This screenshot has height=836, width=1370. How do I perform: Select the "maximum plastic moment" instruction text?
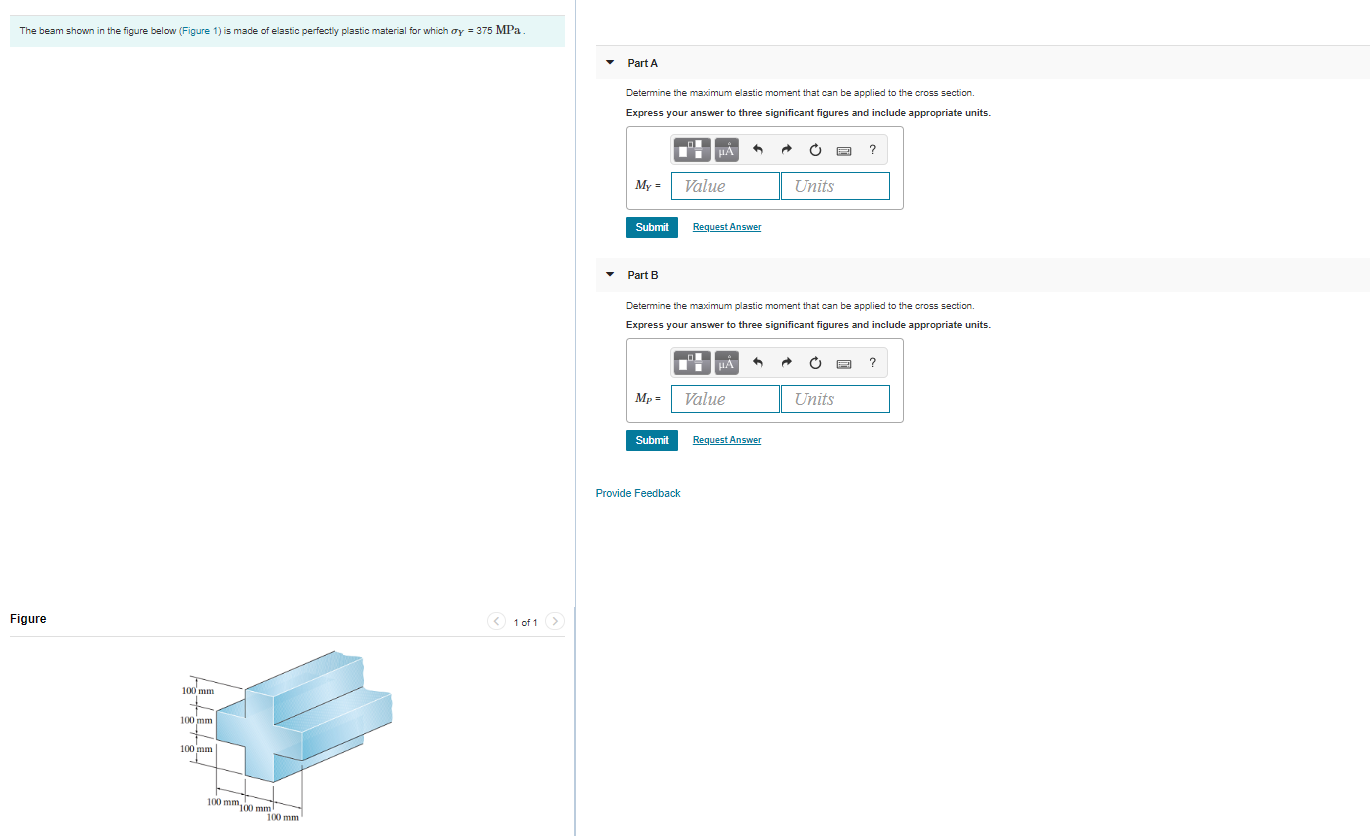[800, 306]
